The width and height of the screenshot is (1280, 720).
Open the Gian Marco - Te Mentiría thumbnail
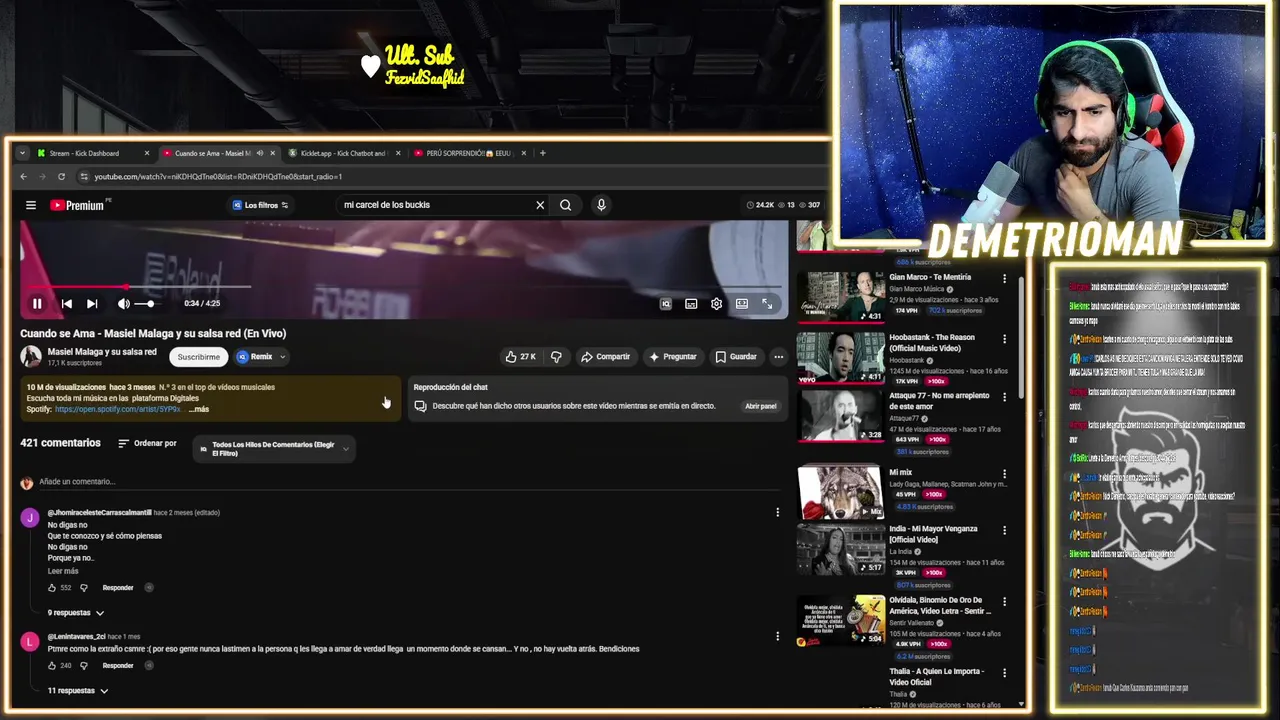coord(841,297)
